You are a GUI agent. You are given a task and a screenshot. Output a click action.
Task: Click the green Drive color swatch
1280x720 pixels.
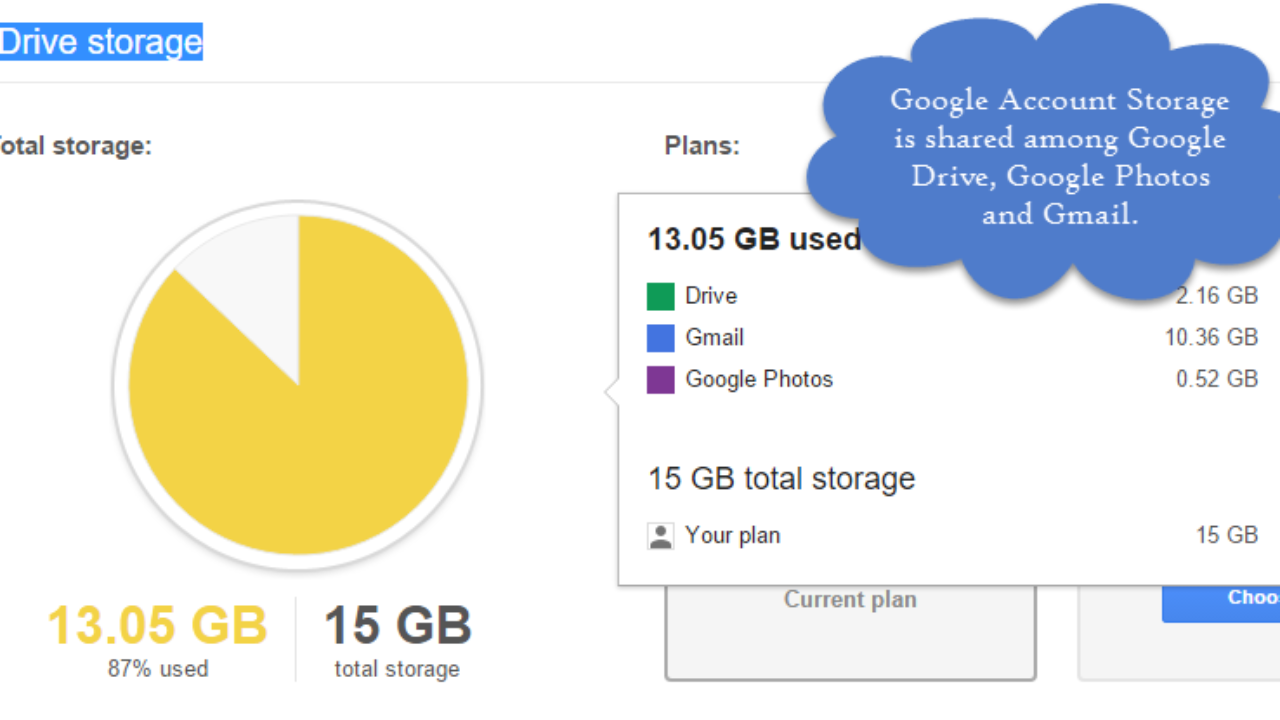(661, 297)
